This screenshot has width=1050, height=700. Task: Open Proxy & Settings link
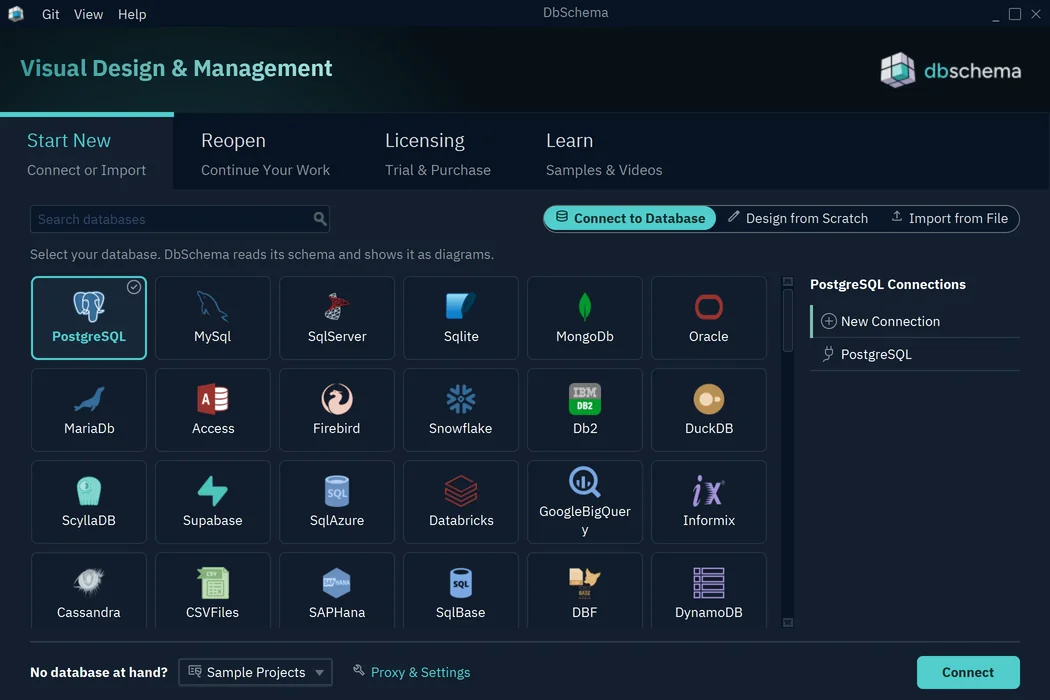(x=412, y=672)
